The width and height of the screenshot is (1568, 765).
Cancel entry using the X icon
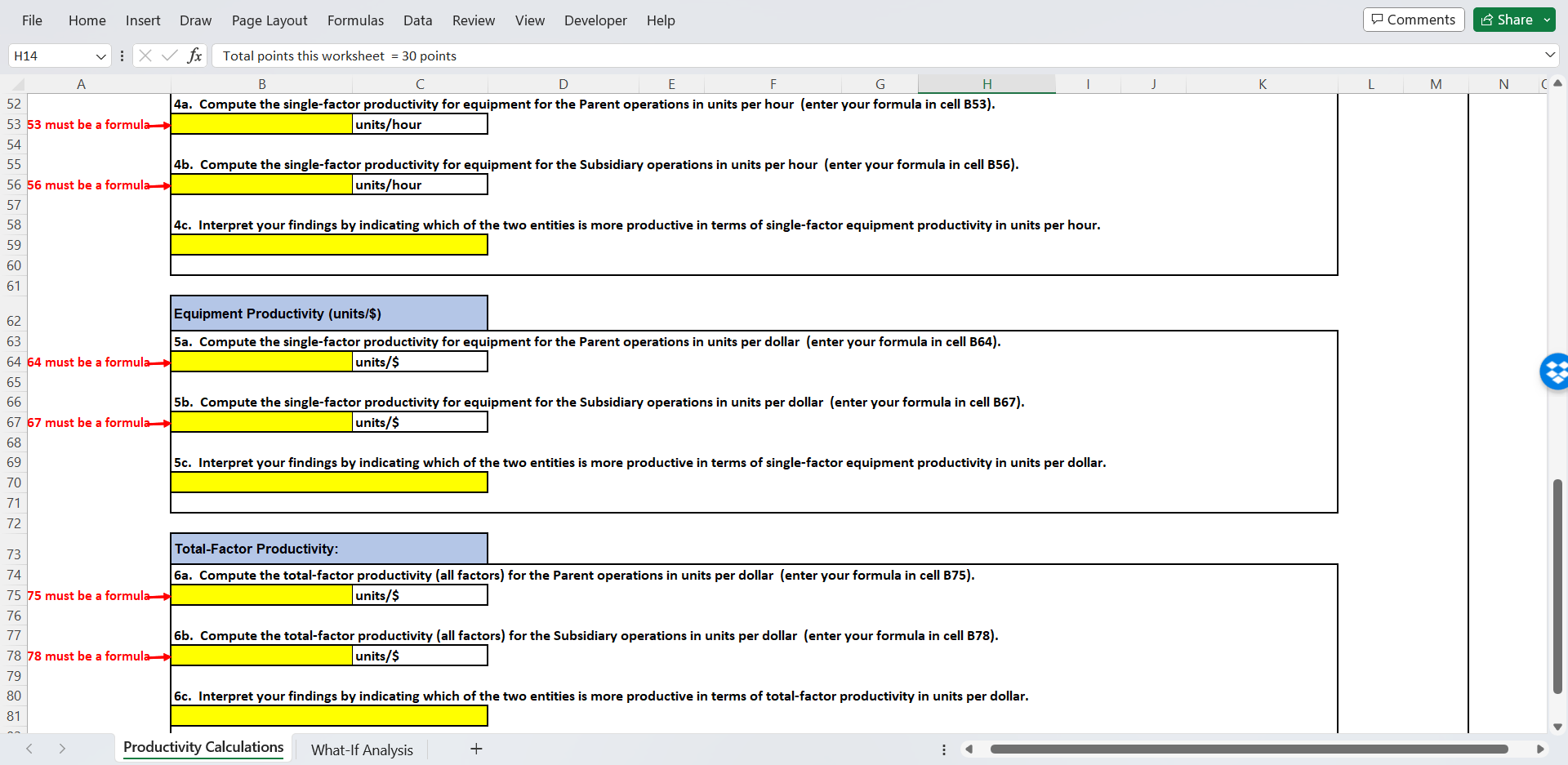[145, 56]
